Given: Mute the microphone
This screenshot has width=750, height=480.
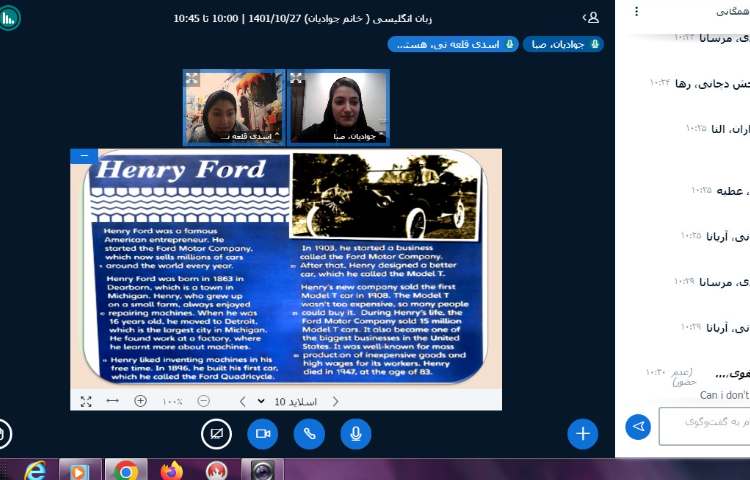Looking at the screenshot, I should click(x=355, y=434).
